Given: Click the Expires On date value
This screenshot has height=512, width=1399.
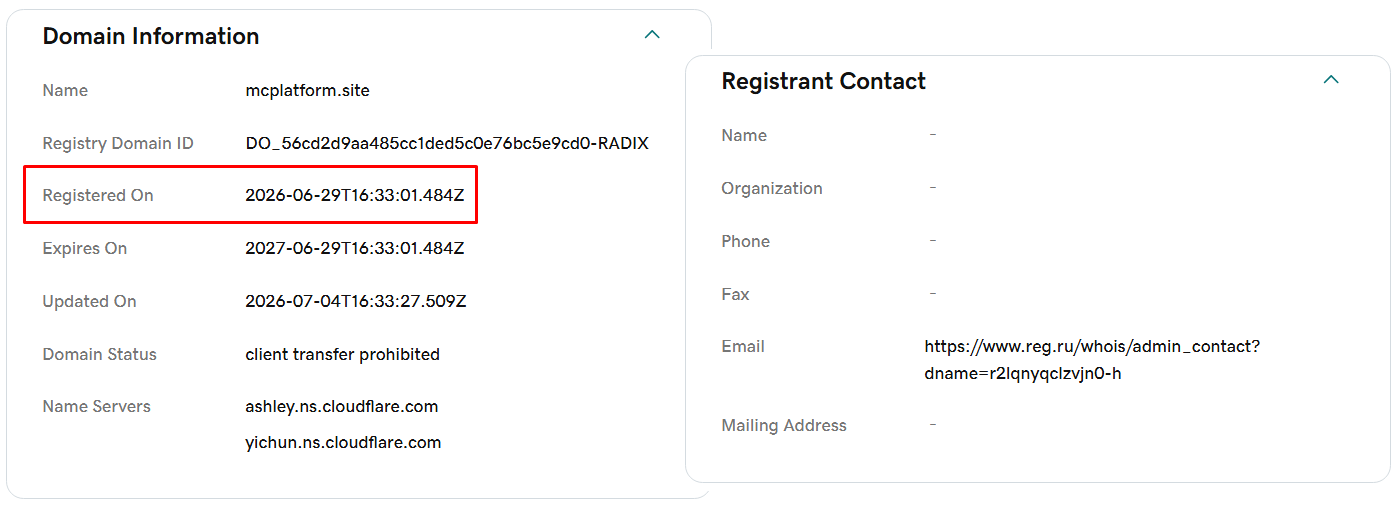Looking at the screenshot, I should 355,248.
